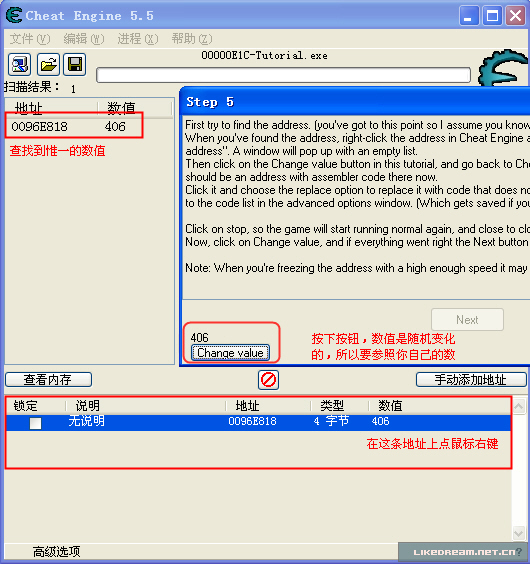
Task: Click the 查看内存 button
Action: (49, 380)
